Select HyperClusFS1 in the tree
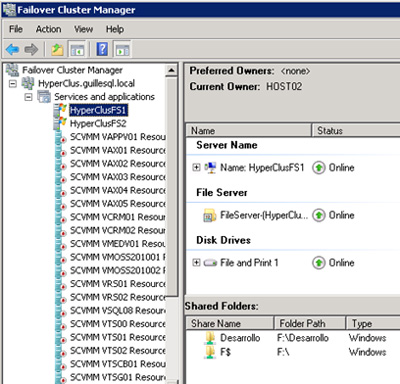This screenshot has width=400, height=384. (98, 110)
